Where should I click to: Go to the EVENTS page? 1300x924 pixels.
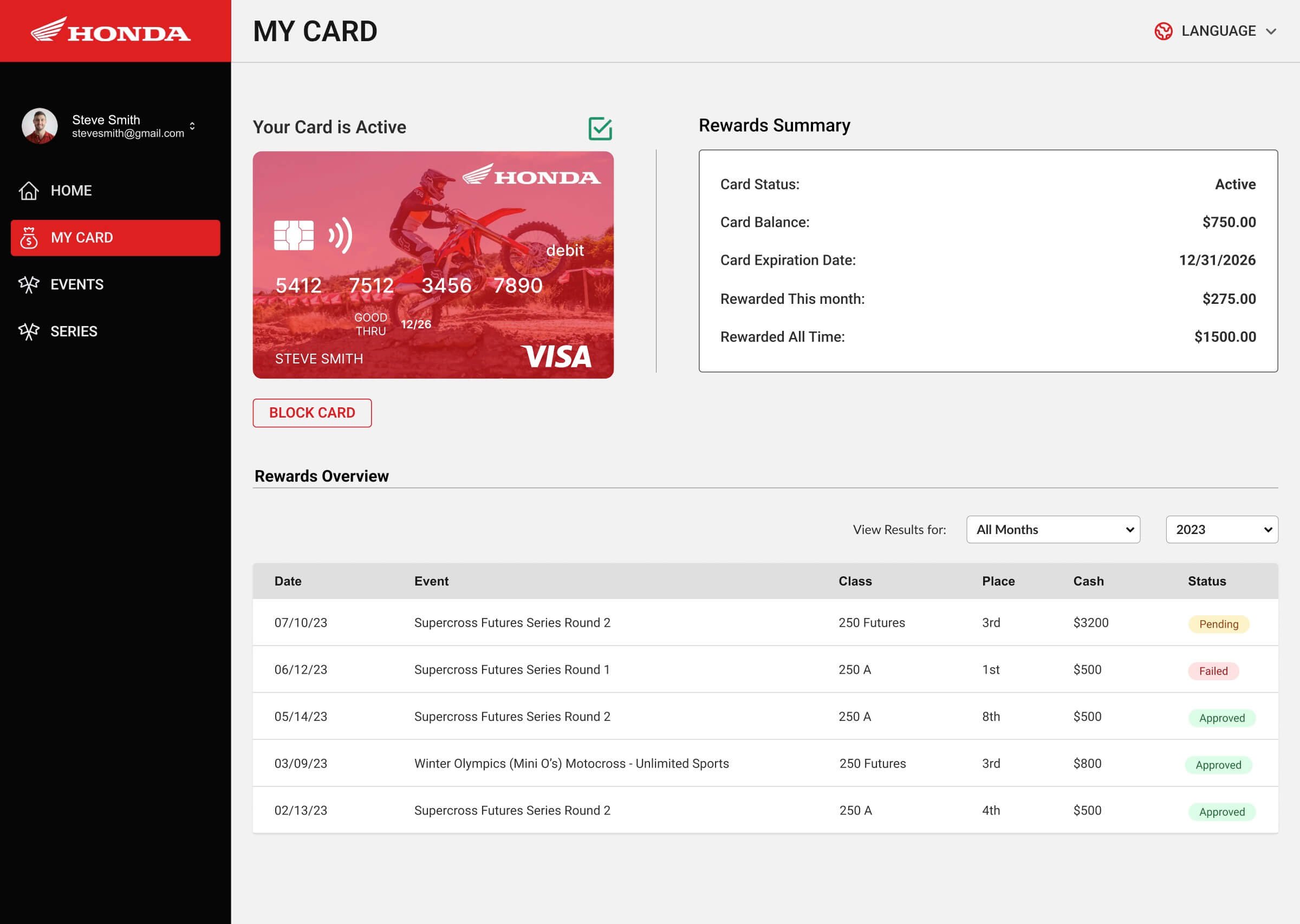(x=115, y=284)
